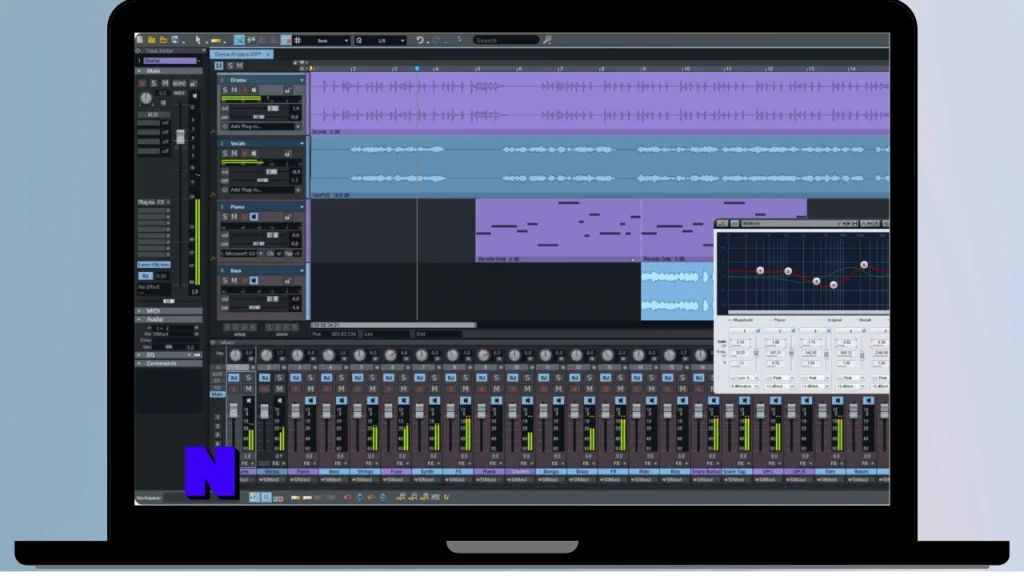Image resolution: width=1024 pixels, height=576 pixels.
Task: Click the lock icon on Bass track
Action: pos(287,281)
